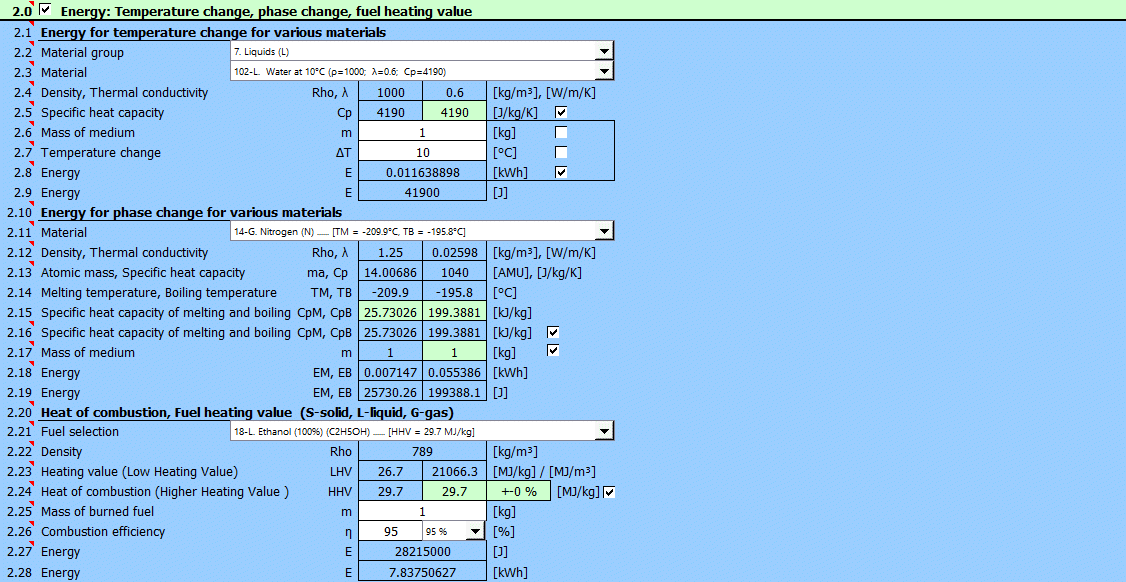Click the Mass of medium input in row 2.6
The width and height of the screenshot is (1126, 582).
(422, 133)
